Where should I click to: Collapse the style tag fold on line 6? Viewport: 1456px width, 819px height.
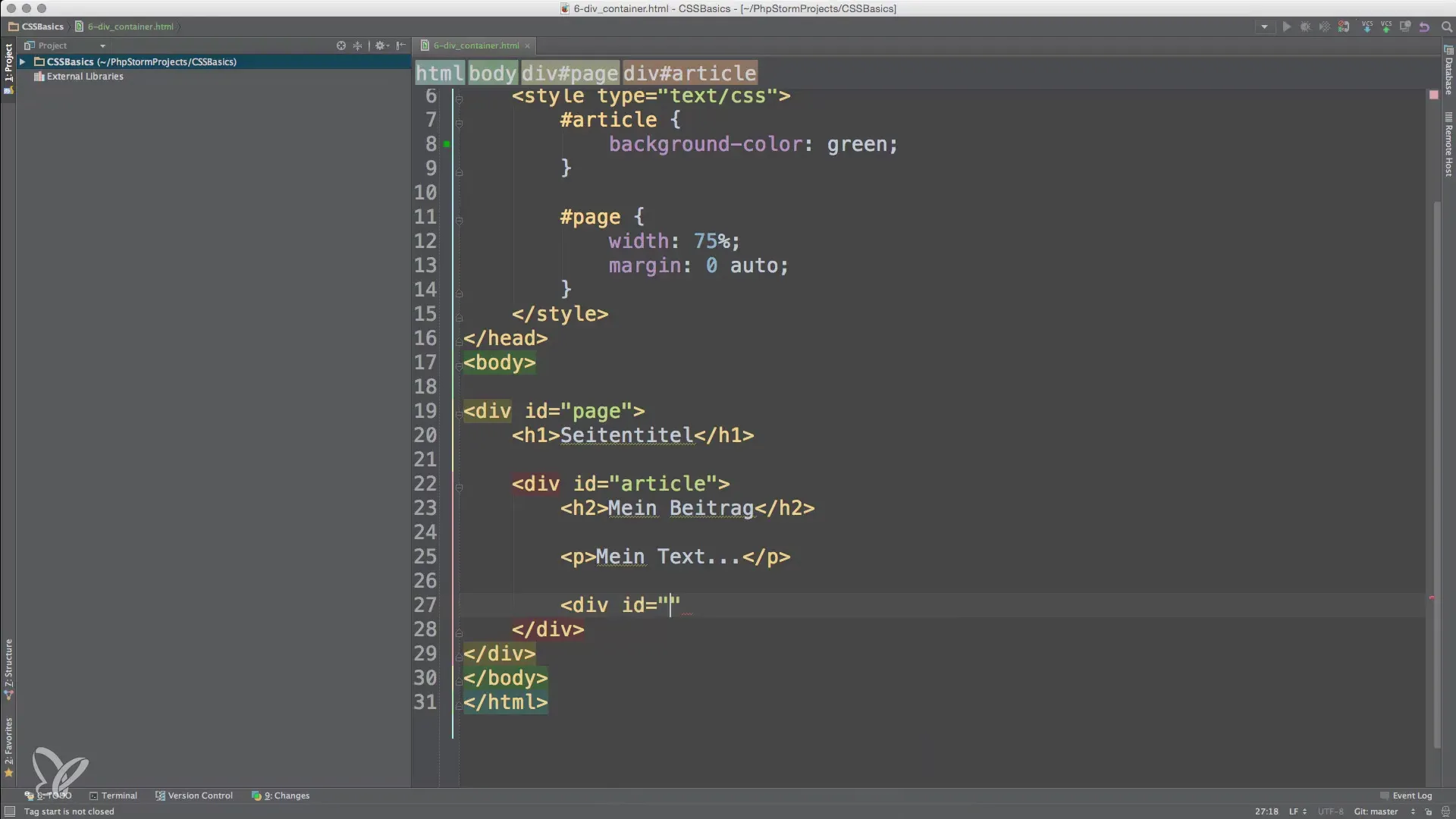[459, 99]
